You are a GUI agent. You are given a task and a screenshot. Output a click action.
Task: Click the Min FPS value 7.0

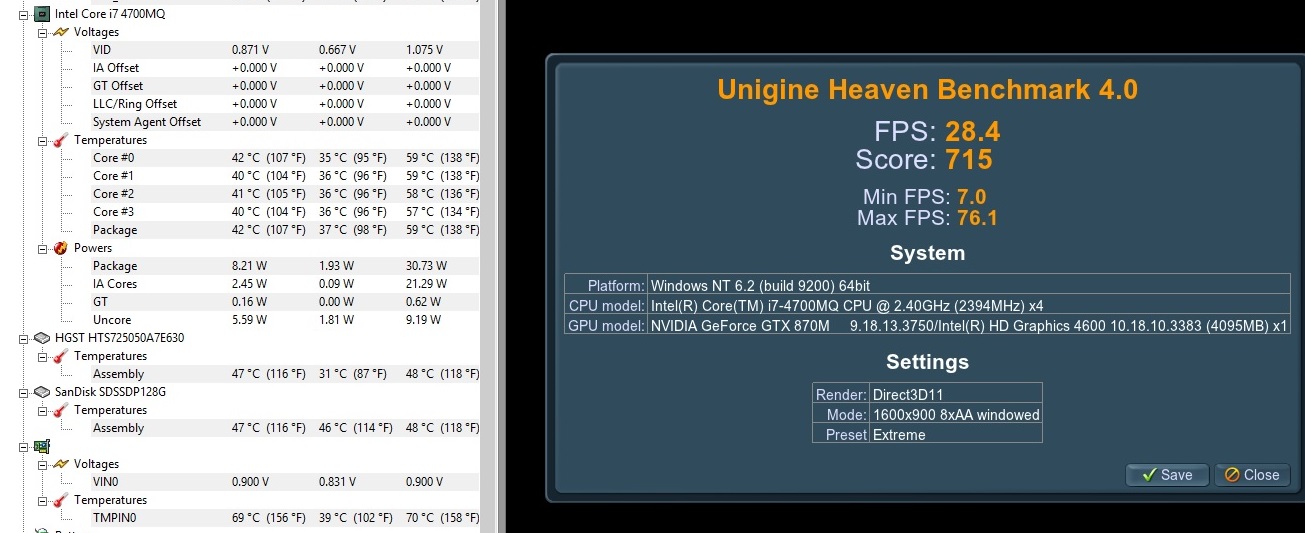click(x=972, y=197)
